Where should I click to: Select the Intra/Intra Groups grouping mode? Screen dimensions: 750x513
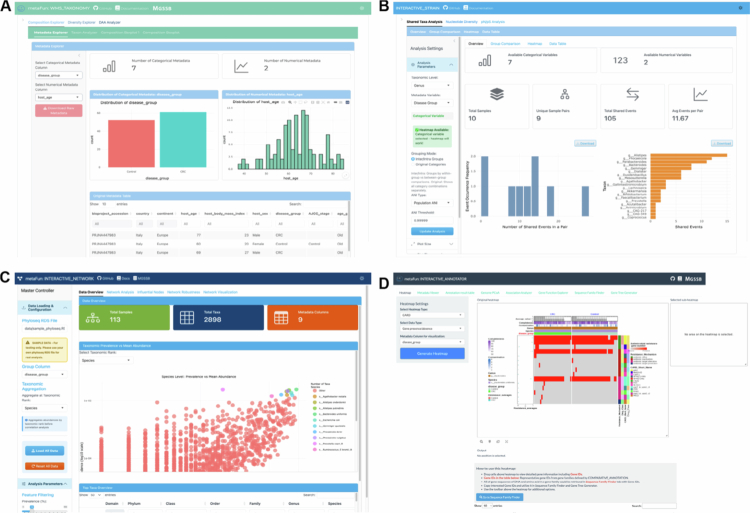tap(413, 159)
